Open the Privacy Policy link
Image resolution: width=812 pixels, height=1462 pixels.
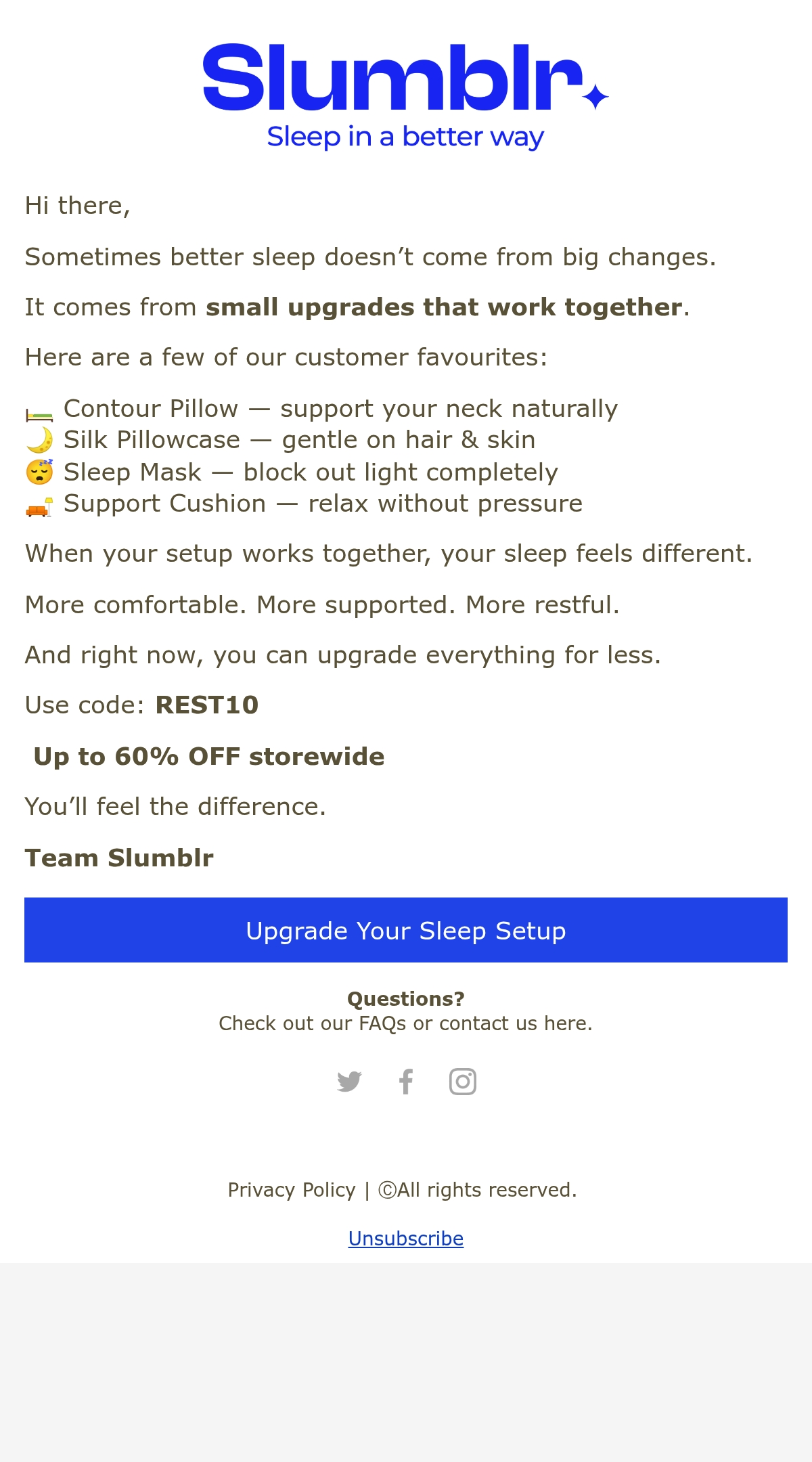click(x=292, y=1190)
